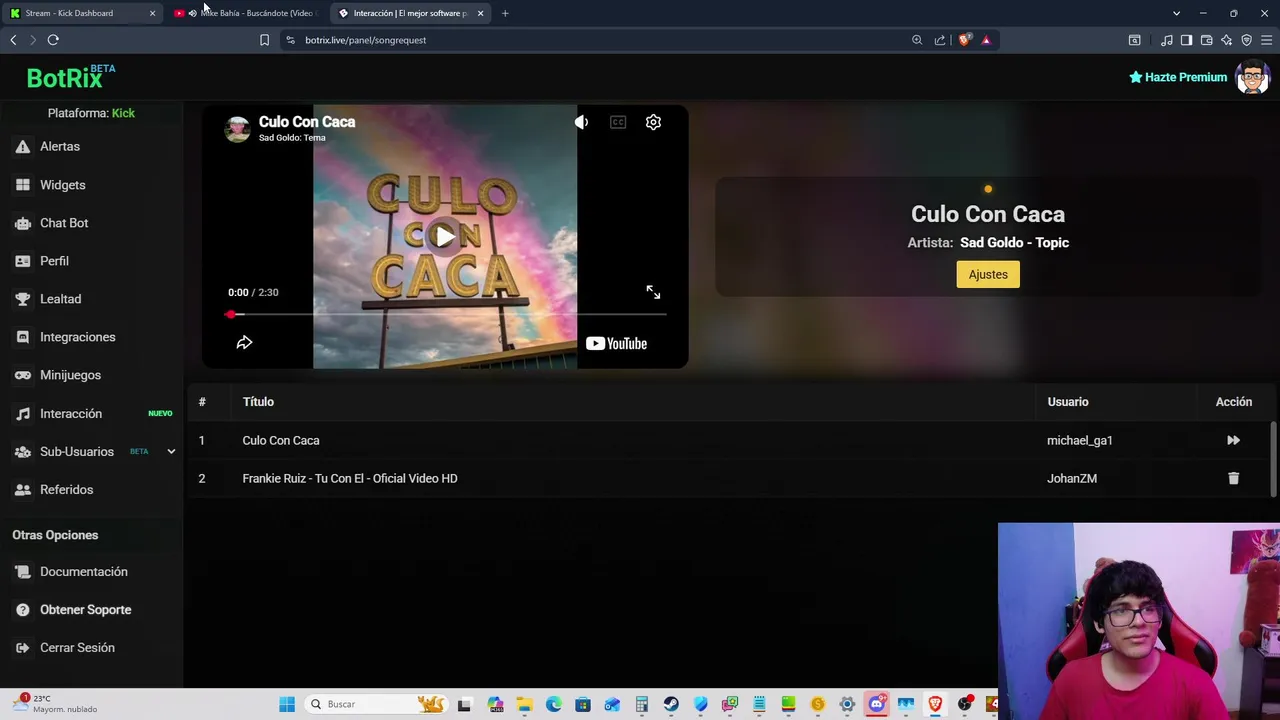Click the video progress bar
The width and height of the screenshot is (1280, 720).
(x=446, y=315)
